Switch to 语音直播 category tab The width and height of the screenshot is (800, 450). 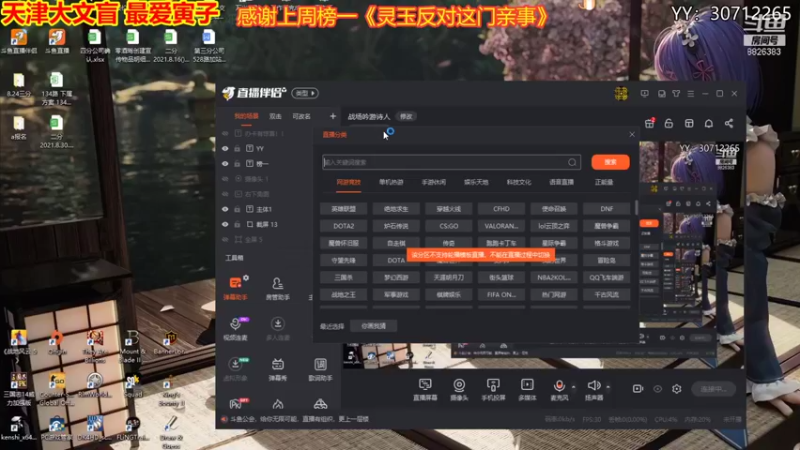click(x=561, y=182)
